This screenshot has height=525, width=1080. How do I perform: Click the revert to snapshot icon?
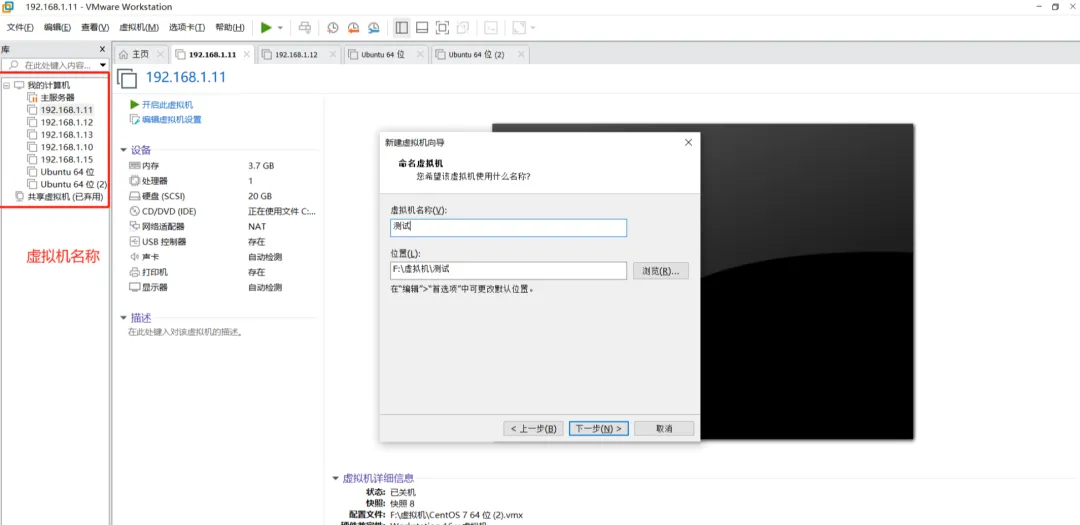353,28
